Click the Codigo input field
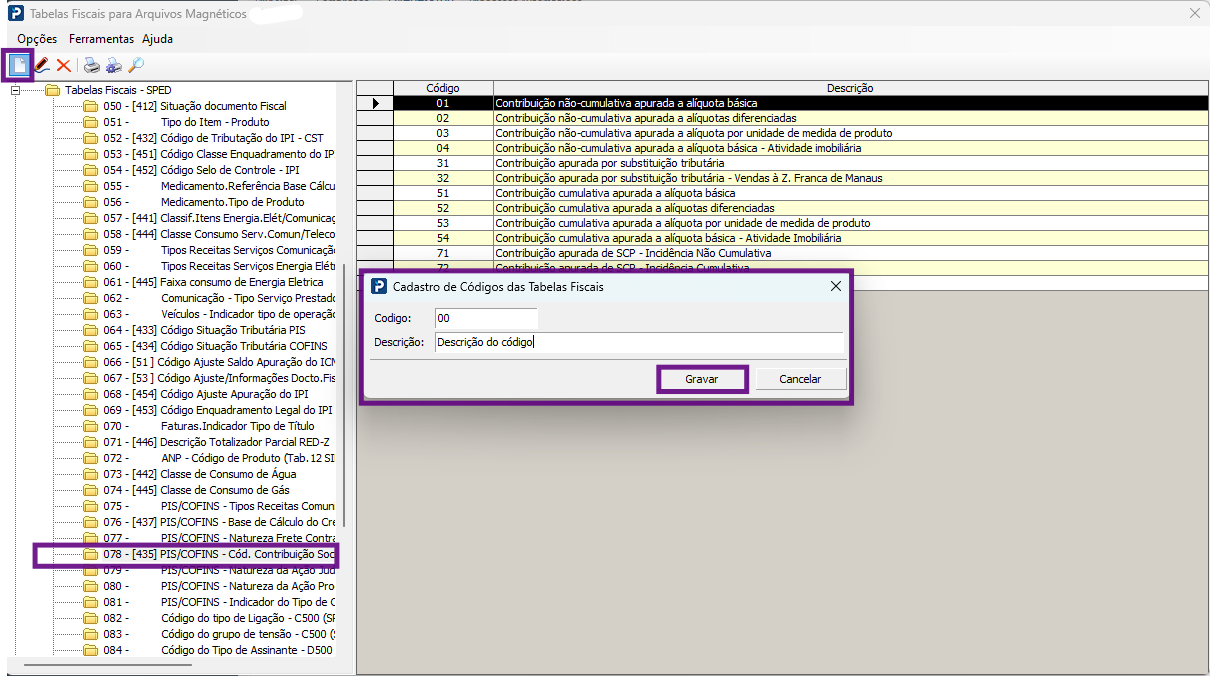This screenshot has width=1210, height=676. pyautogui.click(x=486, y=318)
